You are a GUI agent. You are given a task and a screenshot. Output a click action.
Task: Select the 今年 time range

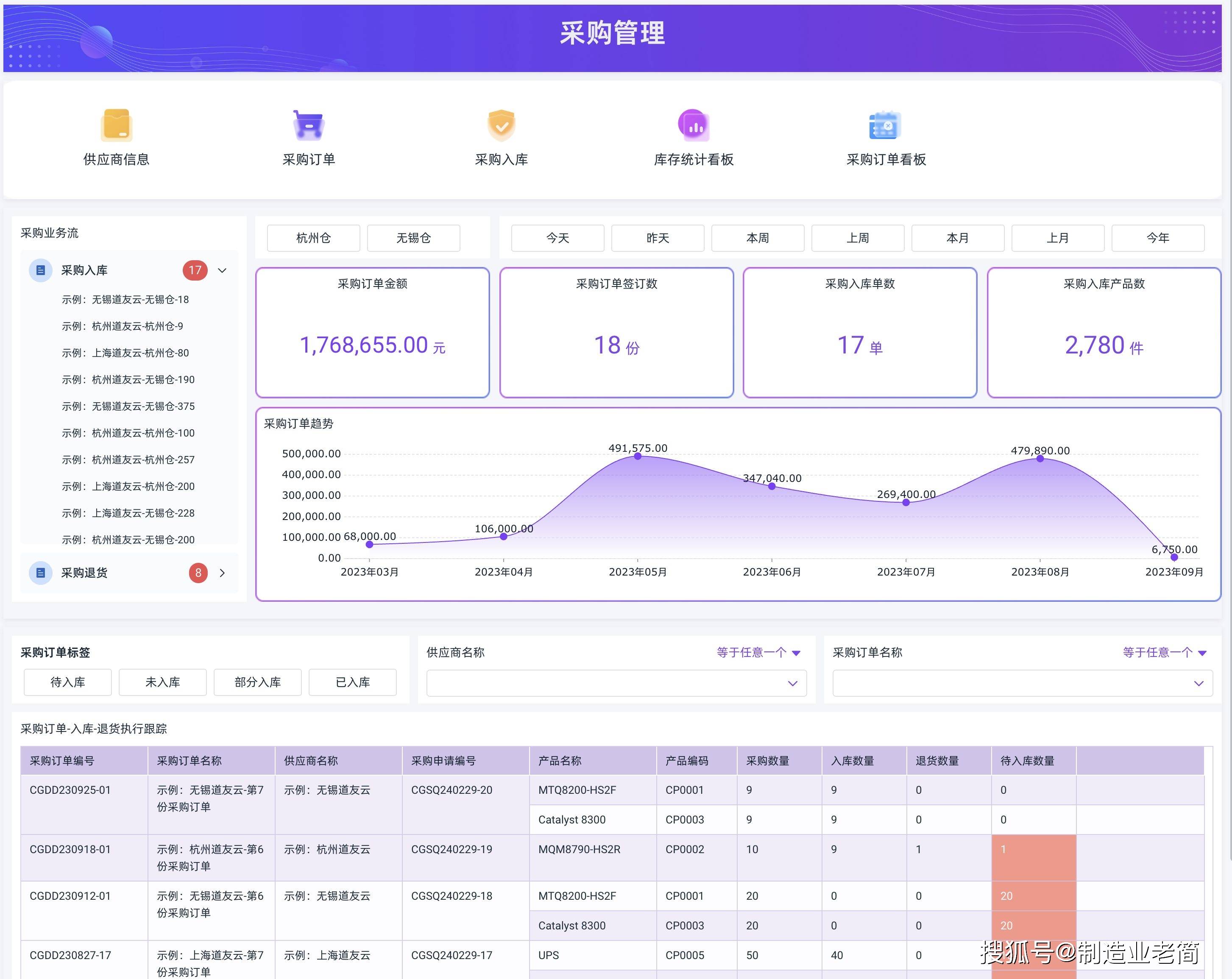click(1158, 238)
